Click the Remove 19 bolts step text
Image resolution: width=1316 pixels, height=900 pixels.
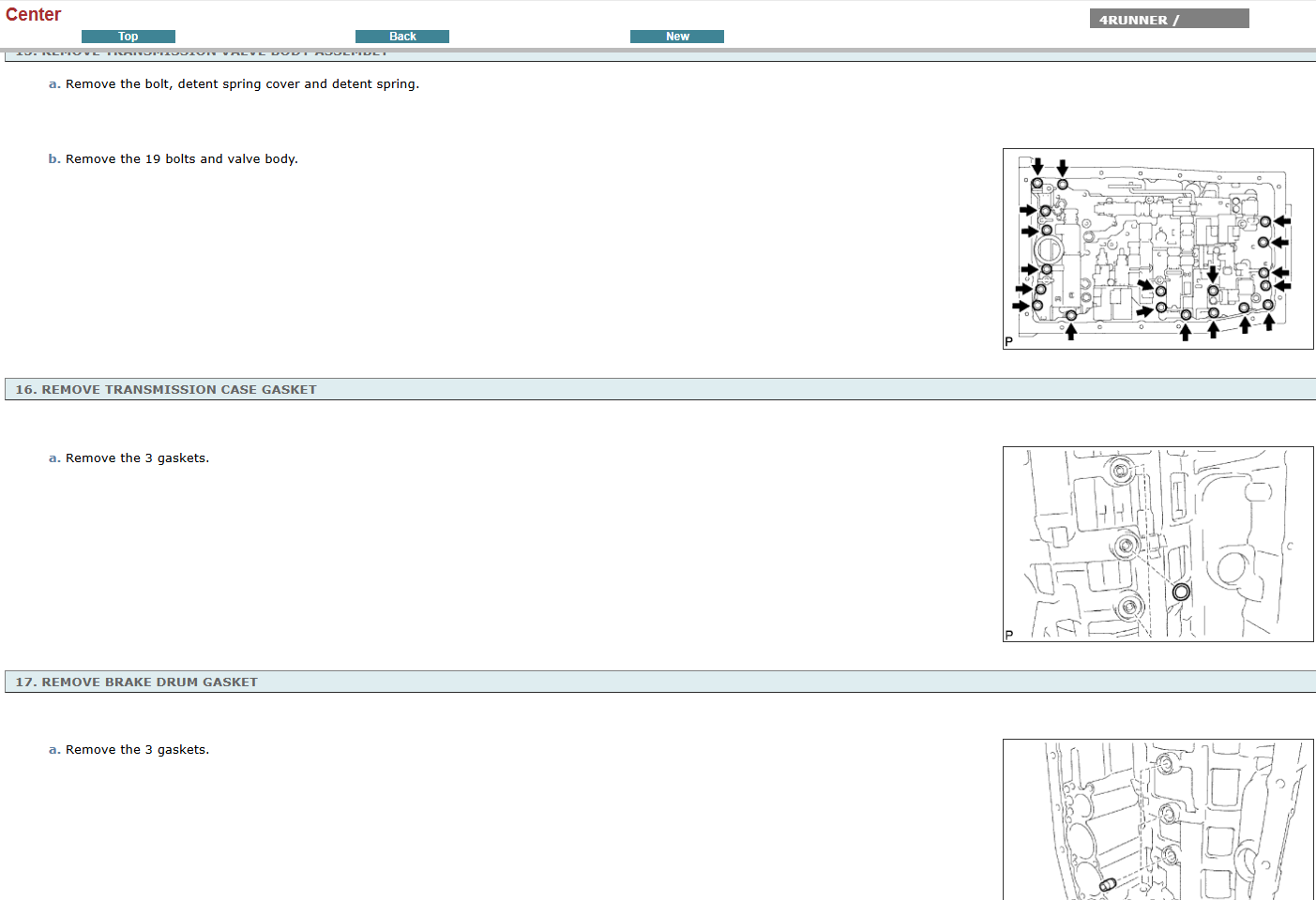181,159
